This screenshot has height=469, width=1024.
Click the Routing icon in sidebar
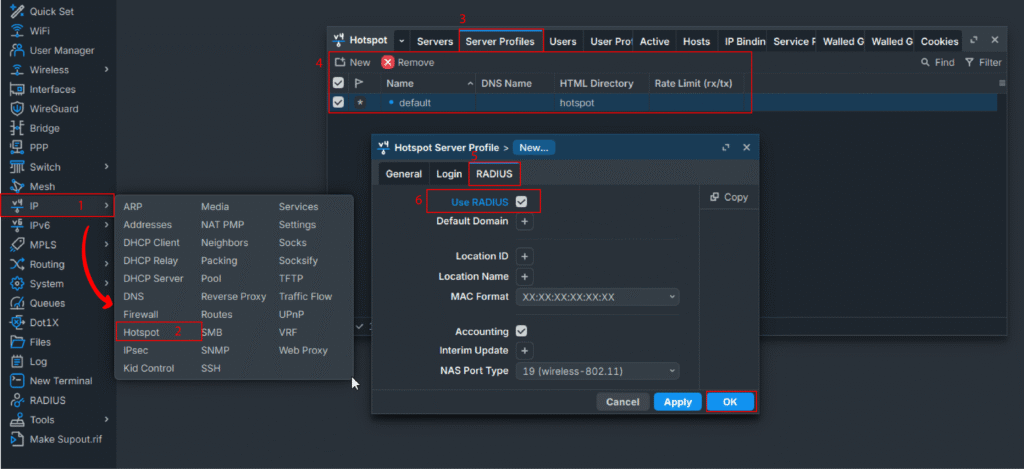[x=18, y=264]
